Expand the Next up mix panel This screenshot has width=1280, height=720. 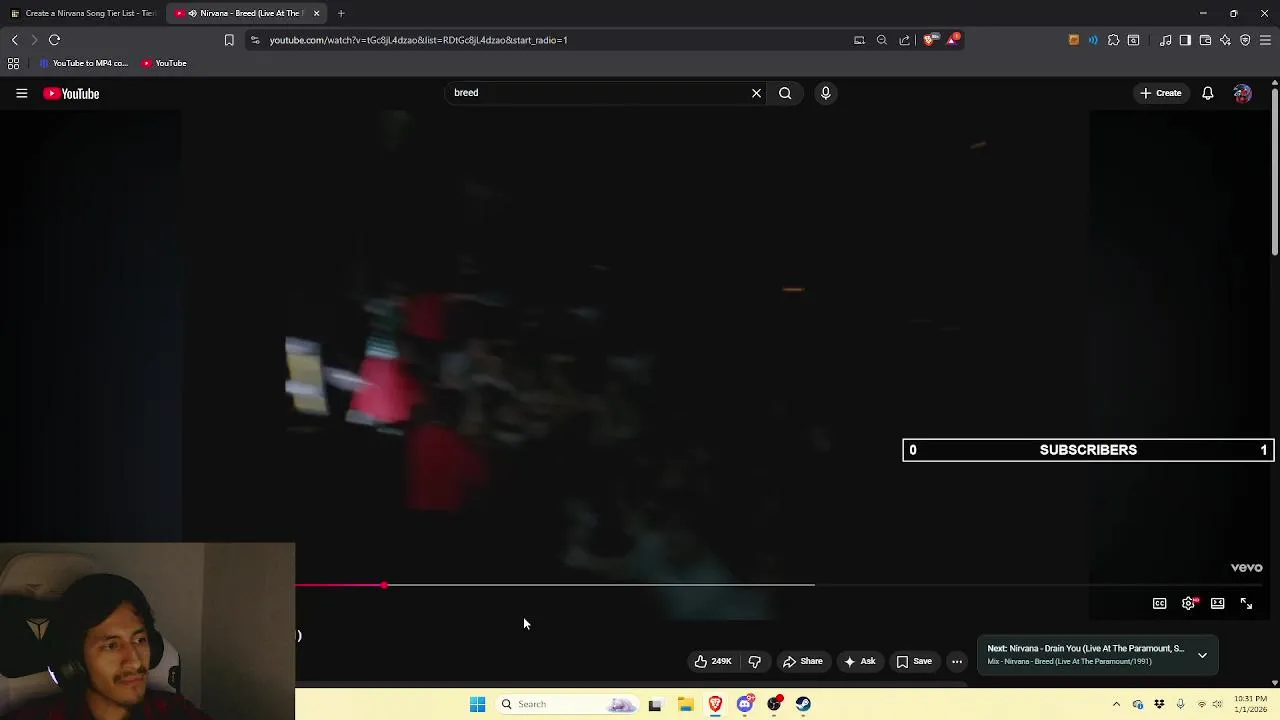pyautogui.click(x=1202, y=656)
